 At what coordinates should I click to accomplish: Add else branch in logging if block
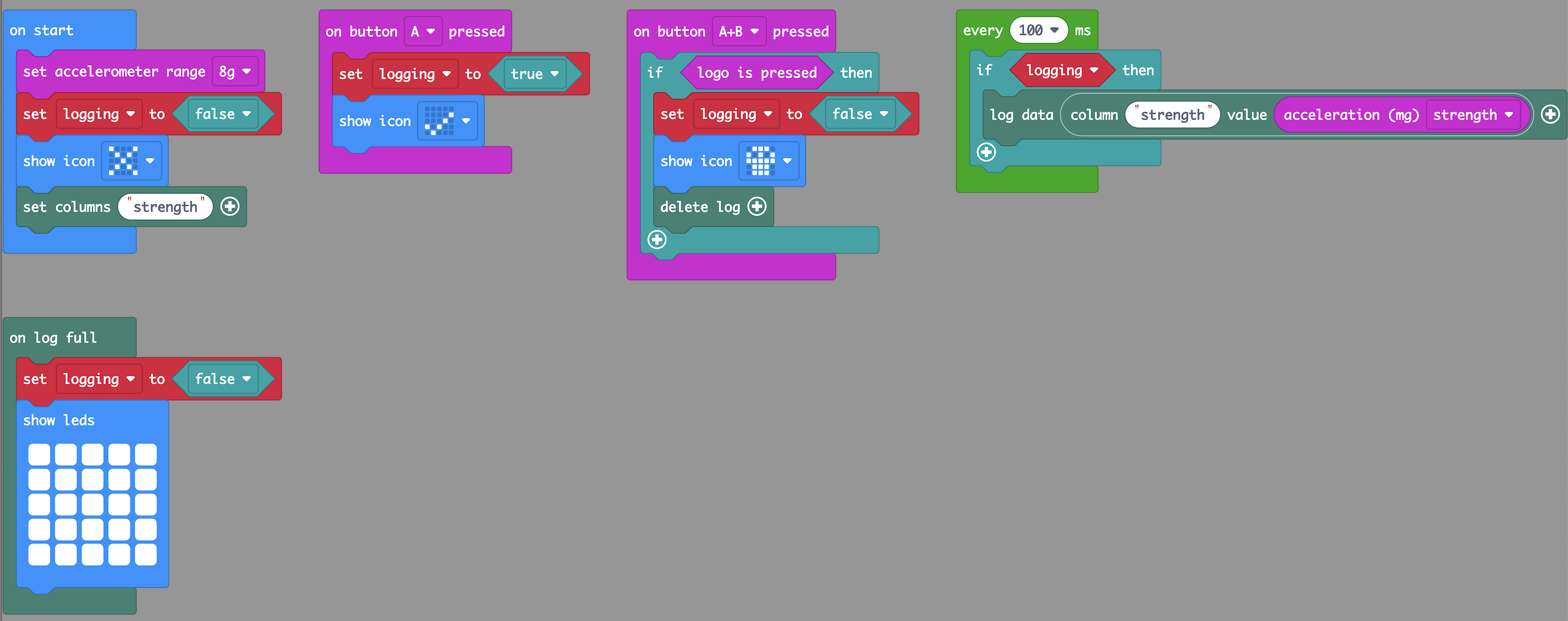point(986,151)
